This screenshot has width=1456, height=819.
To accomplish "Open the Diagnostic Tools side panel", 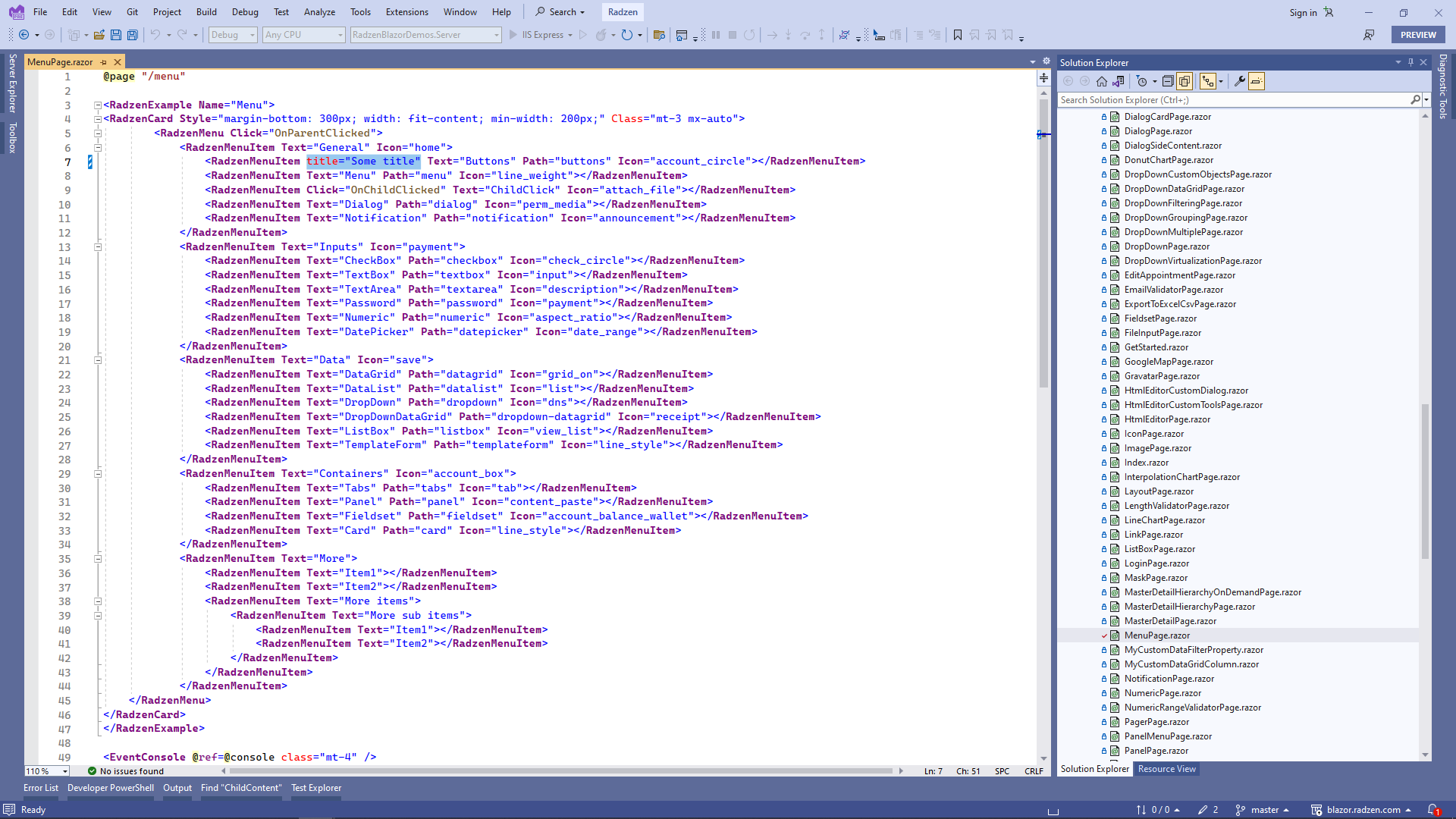I will click(x=1442, y=86).
